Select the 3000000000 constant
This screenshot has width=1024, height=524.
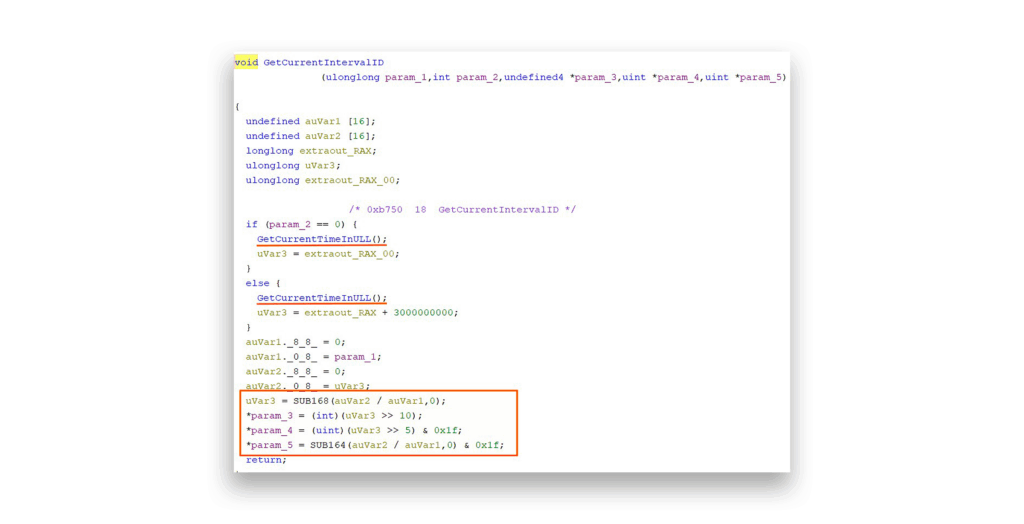coord(425,312)
